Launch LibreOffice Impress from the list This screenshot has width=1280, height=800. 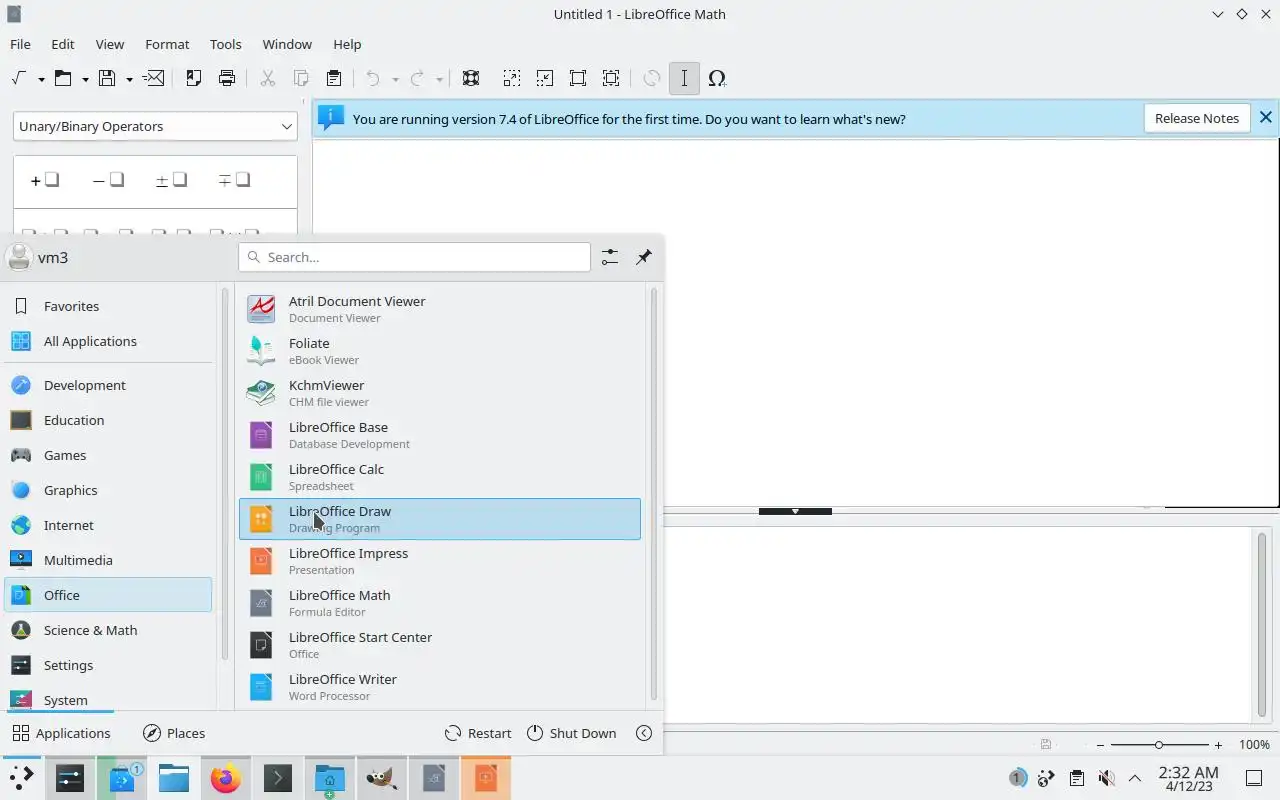[440, 561]
